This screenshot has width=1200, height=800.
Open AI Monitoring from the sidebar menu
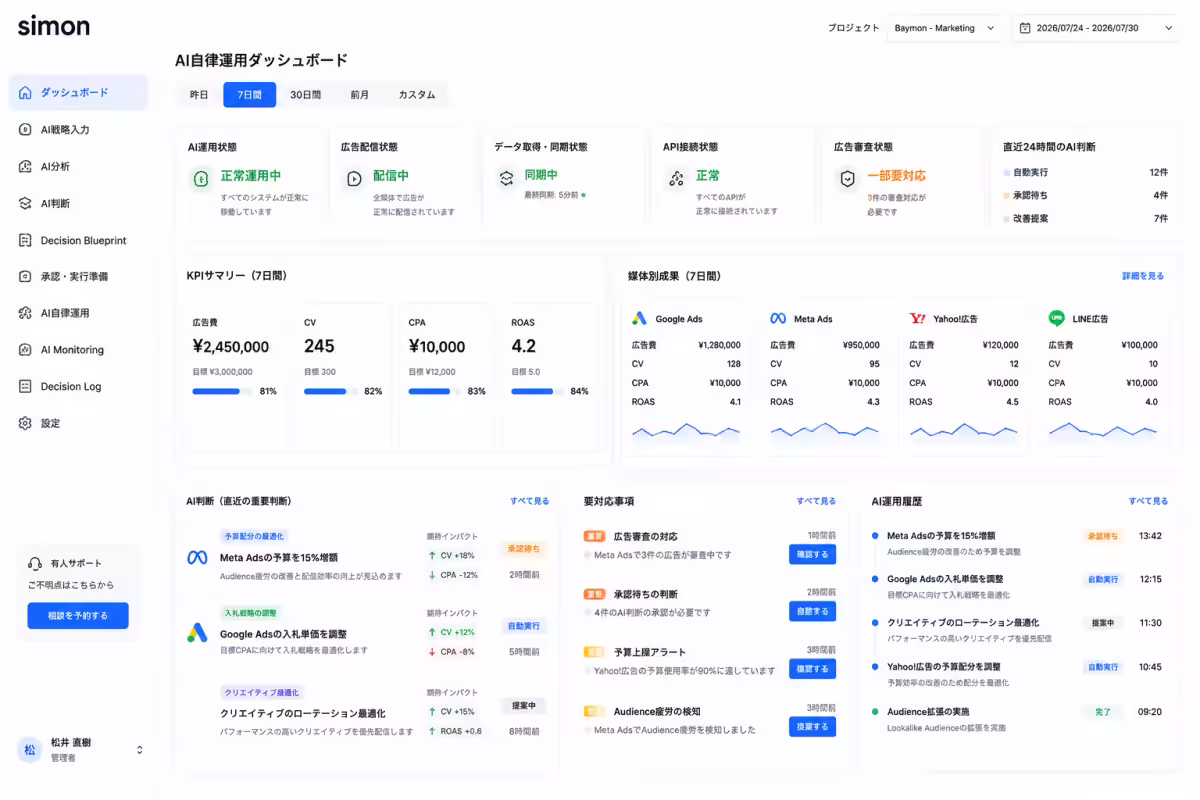(78, 350)
